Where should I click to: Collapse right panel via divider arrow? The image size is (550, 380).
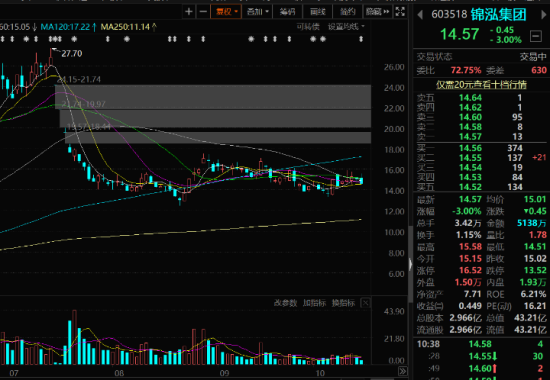410,264
